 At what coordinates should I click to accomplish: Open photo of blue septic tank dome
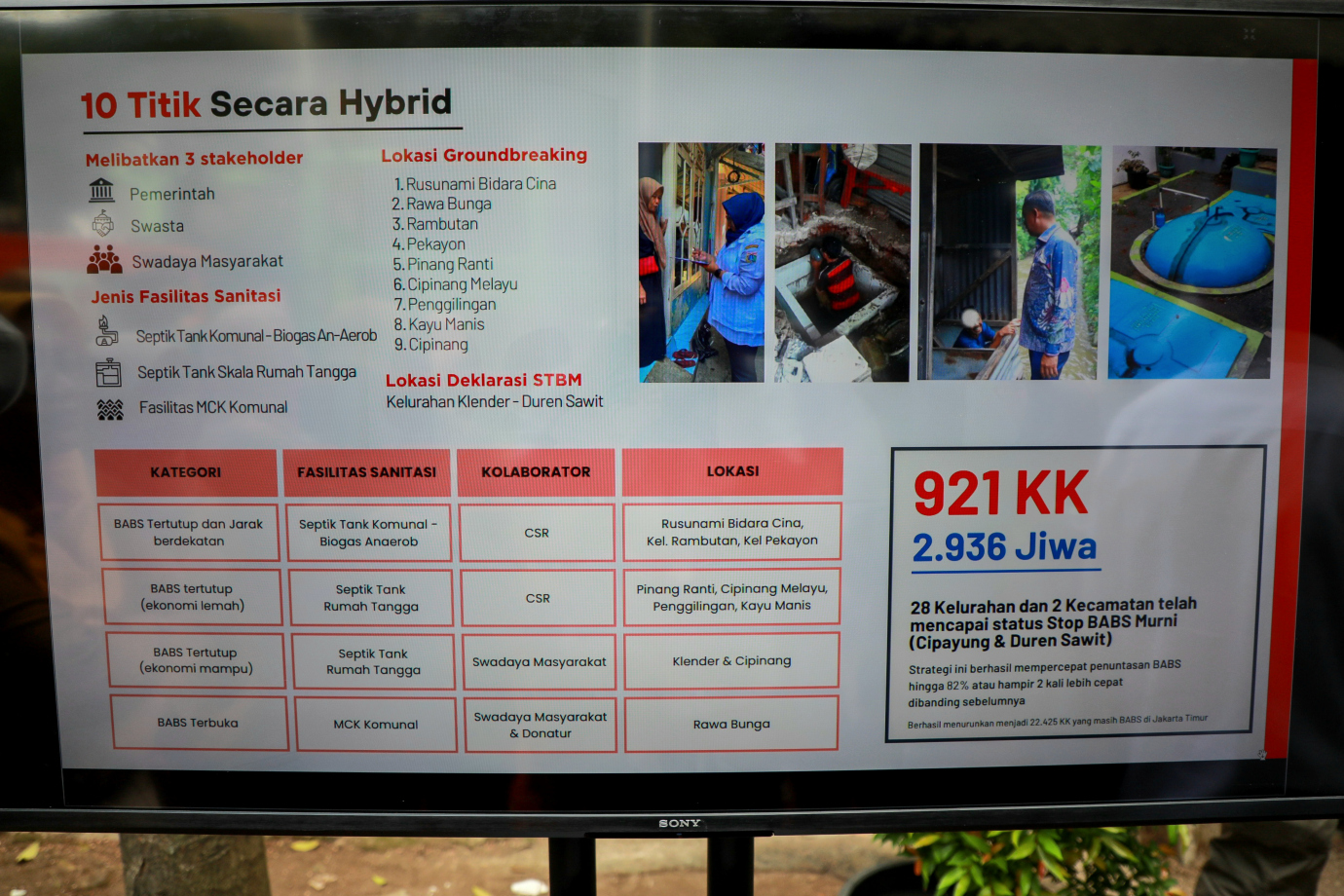coord(1192,263)
